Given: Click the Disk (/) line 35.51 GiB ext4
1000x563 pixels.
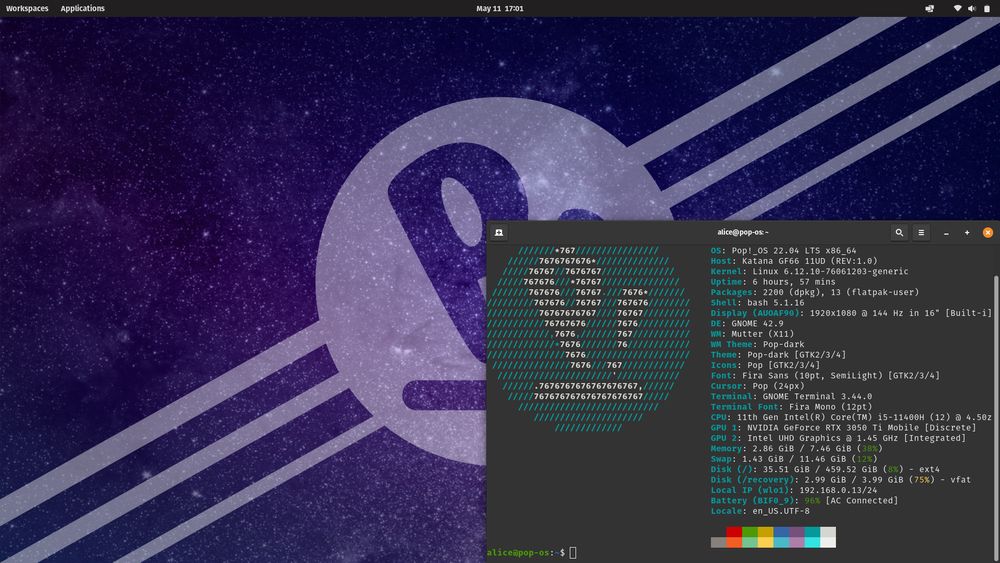Looking at the screenshot, I should coord(825,469).
